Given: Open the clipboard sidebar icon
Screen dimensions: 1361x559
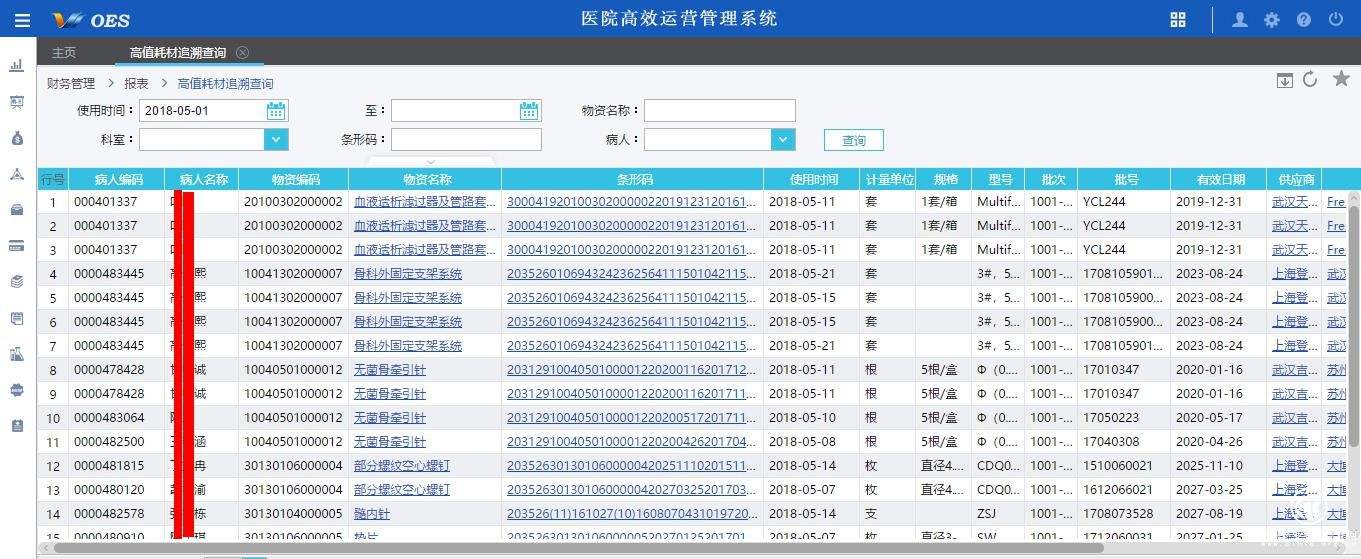Looking at the screenshot, I should (x=16, y=426).
